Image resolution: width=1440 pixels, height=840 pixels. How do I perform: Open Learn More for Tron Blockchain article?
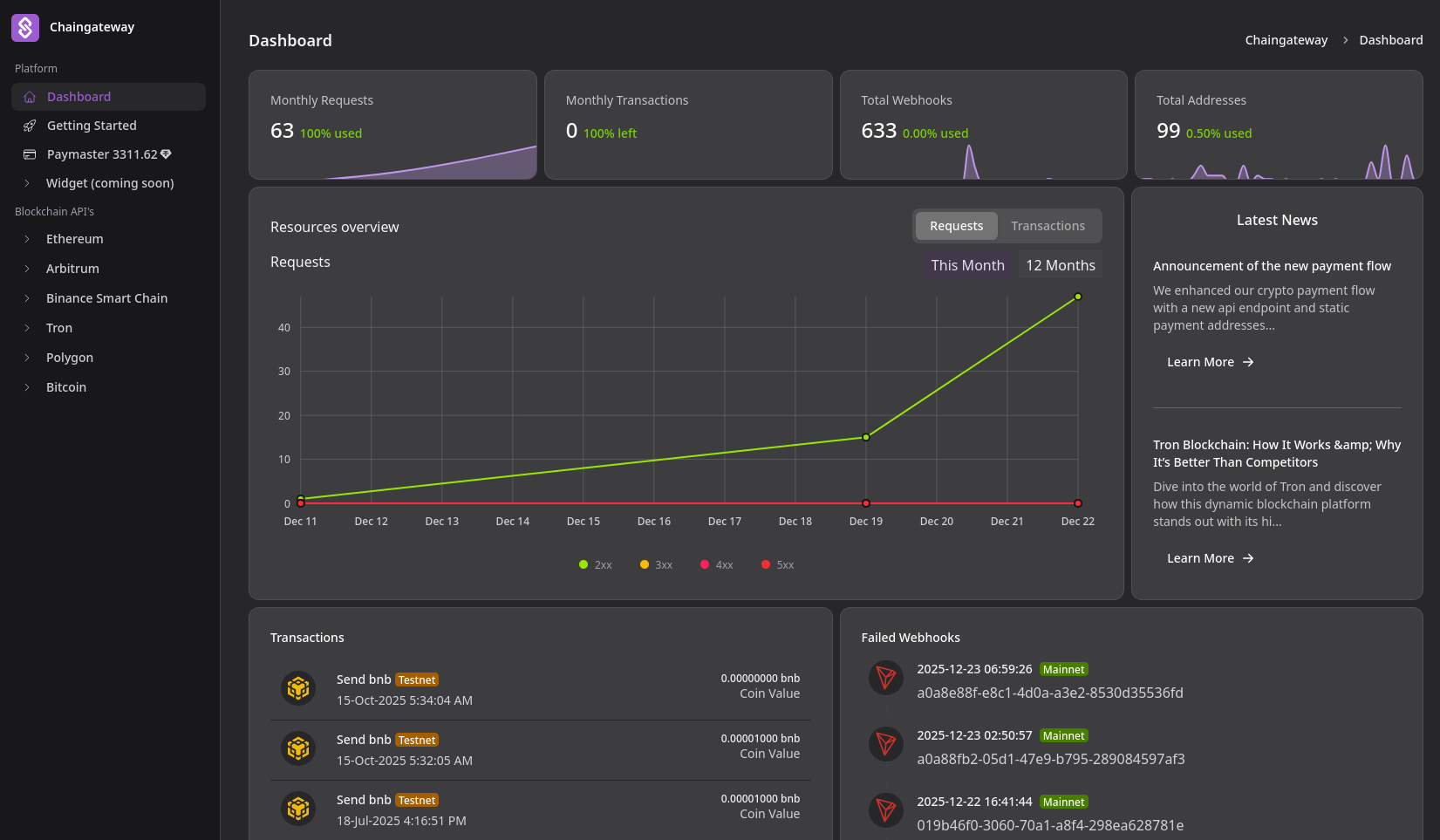pos(1210,558)
